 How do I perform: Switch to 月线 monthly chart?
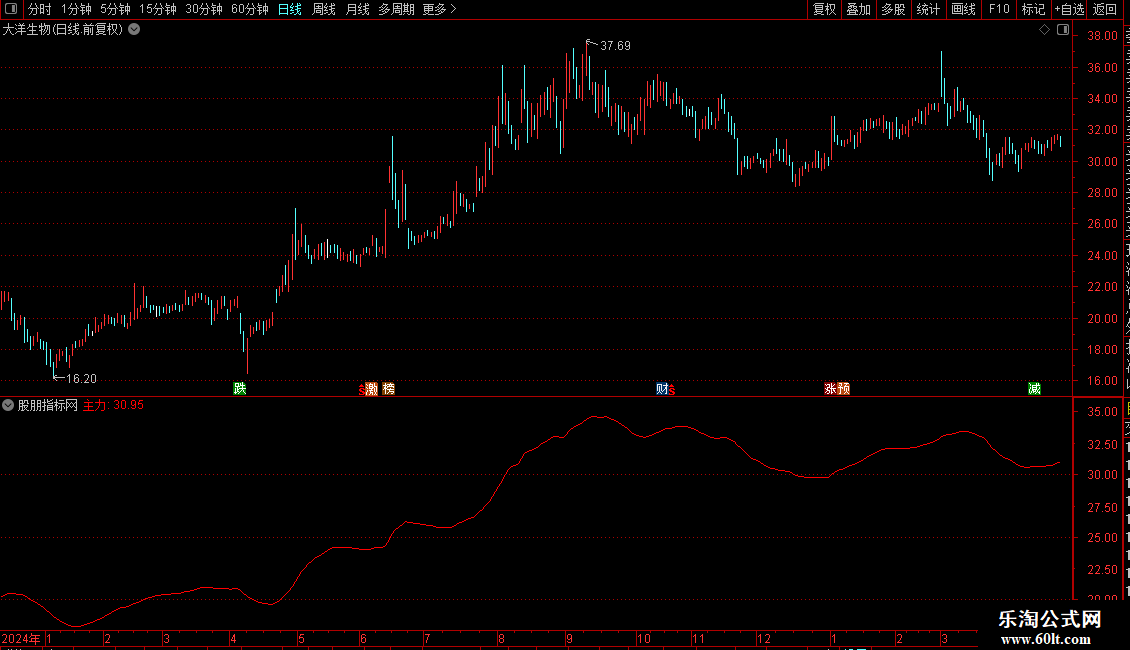coord(357,9)
